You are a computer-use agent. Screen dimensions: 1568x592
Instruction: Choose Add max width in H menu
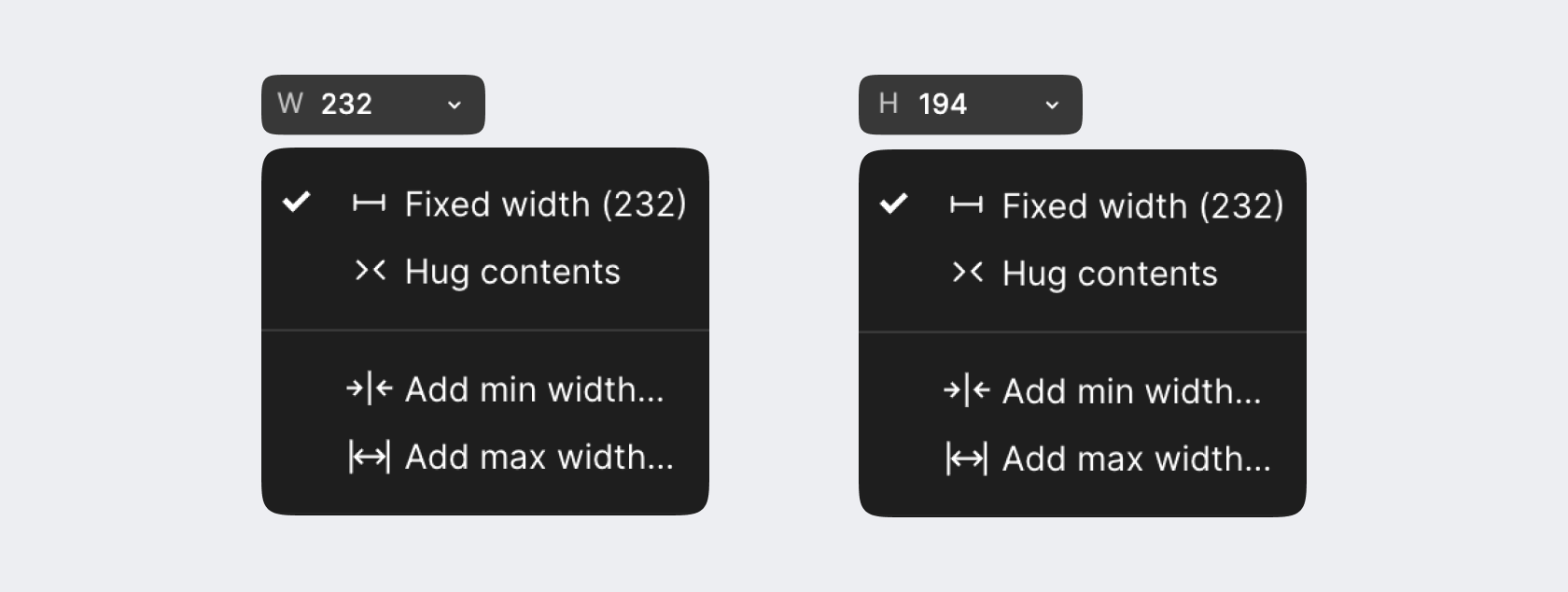[x=1136, y=458]
